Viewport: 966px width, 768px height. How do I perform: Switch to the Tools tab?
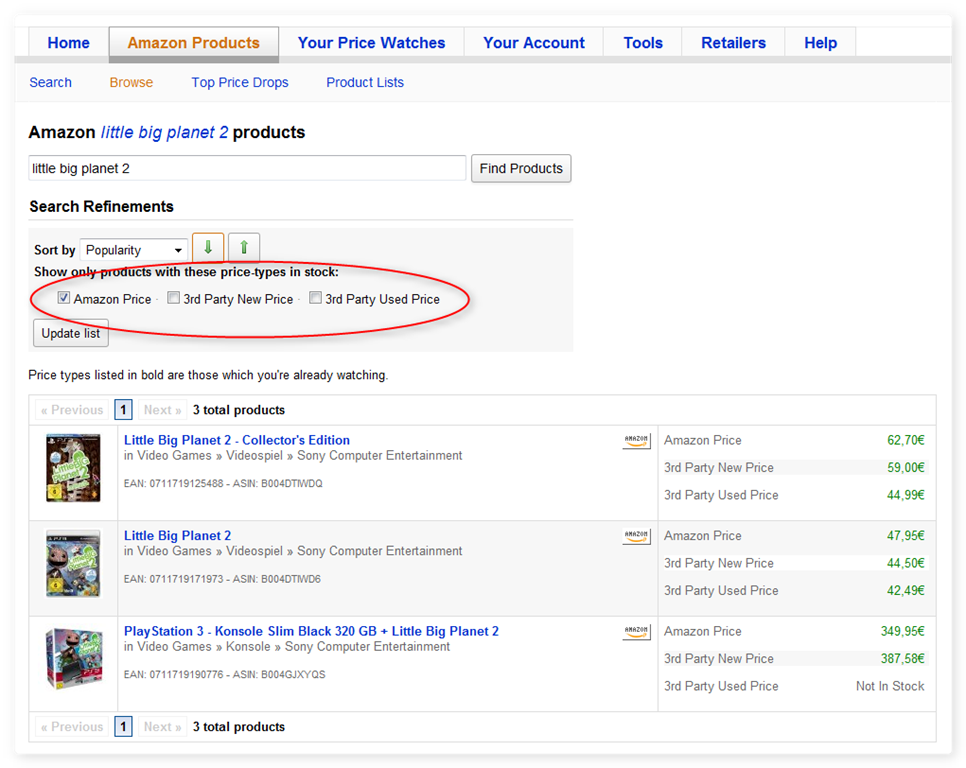643,42
